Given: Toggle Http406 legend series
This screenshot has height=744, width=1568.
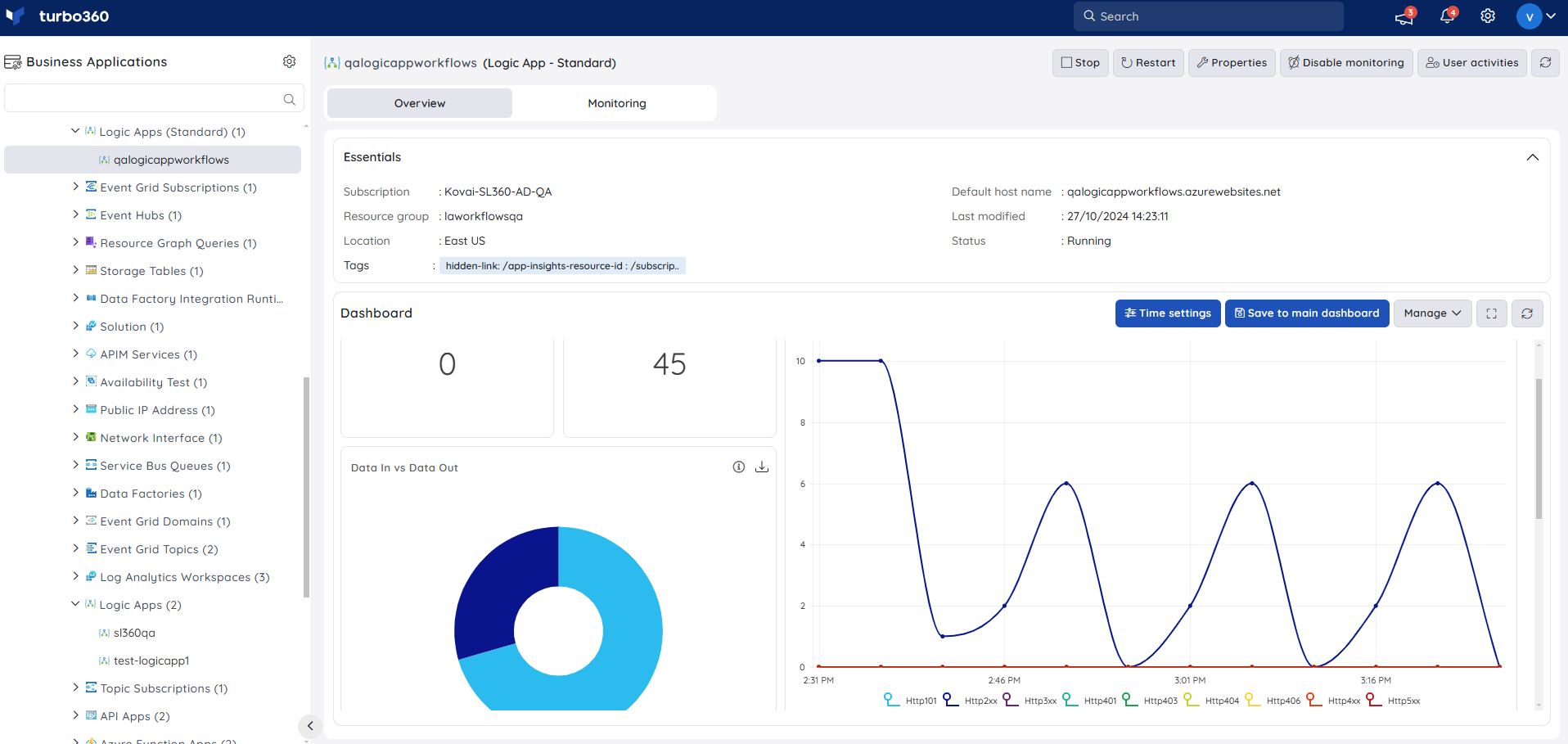Looking at the screenshot, I should point(1273,701).
